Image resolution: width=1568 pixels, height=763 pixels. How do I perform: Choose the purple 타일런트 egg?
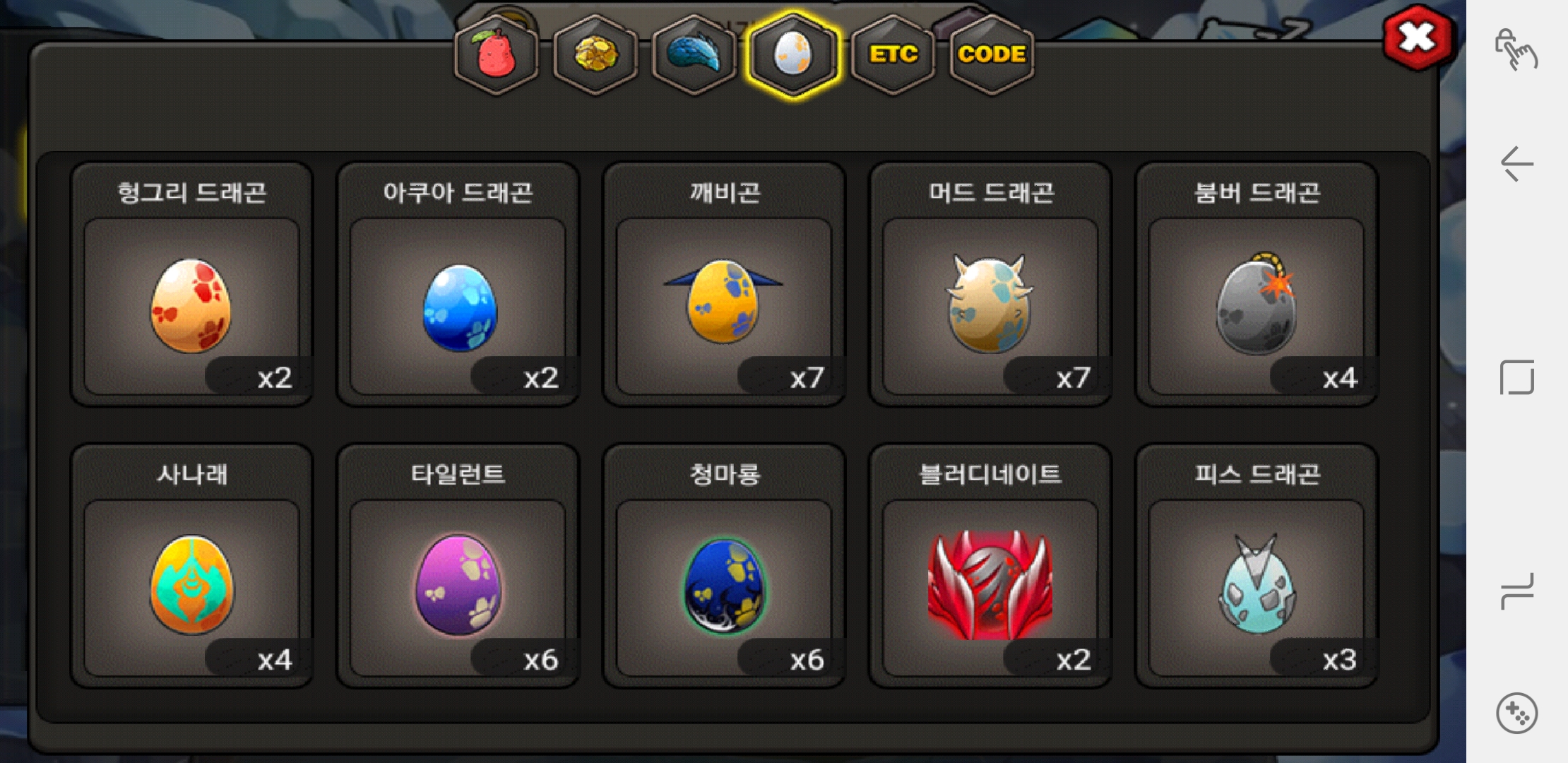coord(458,566)
